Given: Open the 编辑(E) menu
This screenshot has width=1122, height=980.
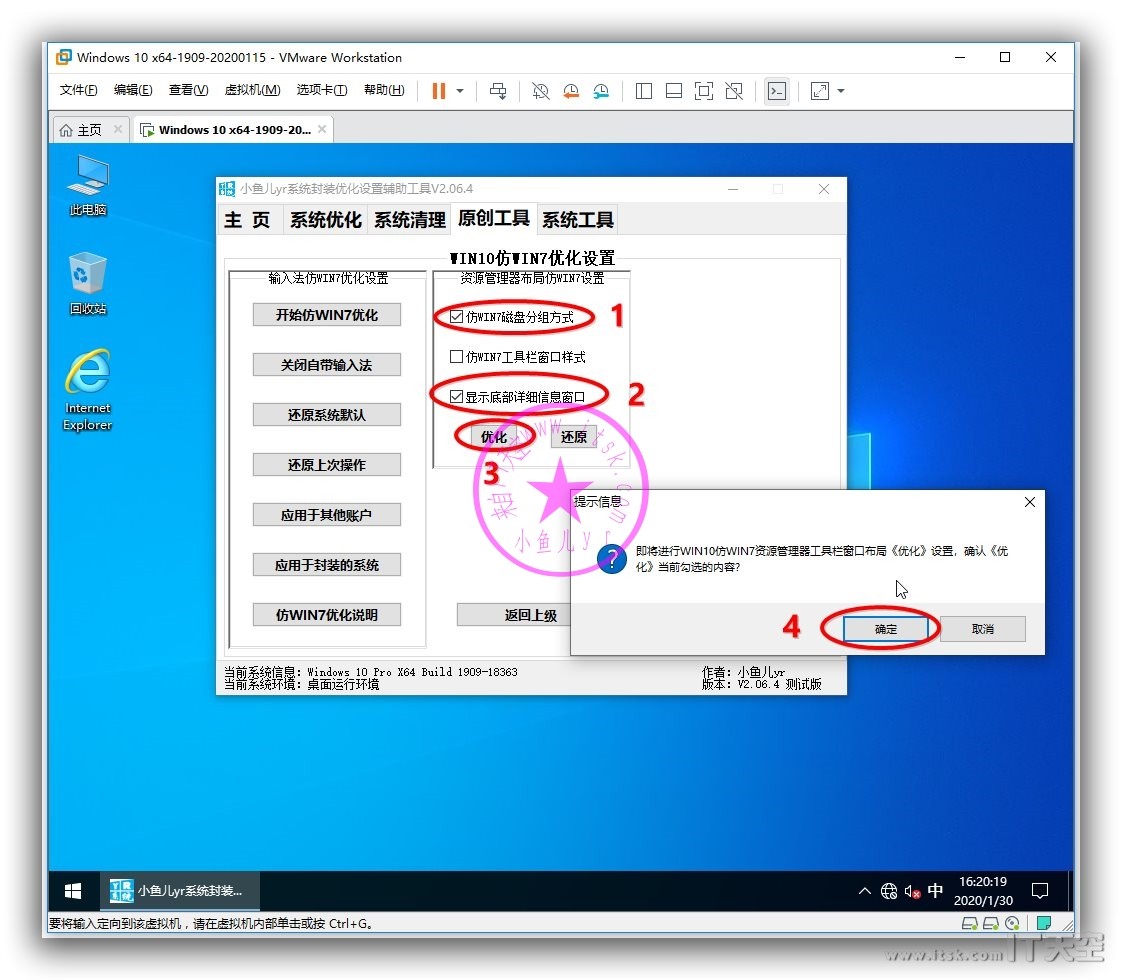Looking at the screenshot, I should point(133,90).
